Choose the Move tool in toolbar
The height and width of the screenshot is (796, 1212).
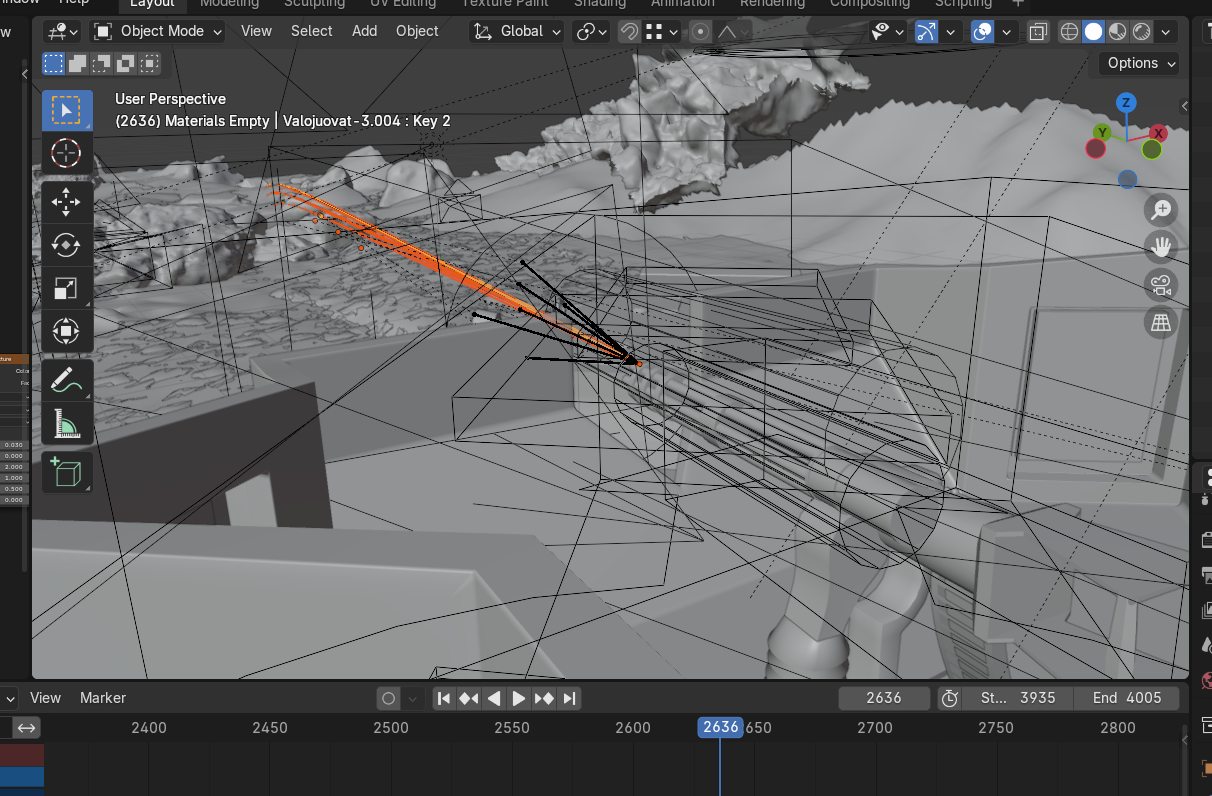coord(67,202)
